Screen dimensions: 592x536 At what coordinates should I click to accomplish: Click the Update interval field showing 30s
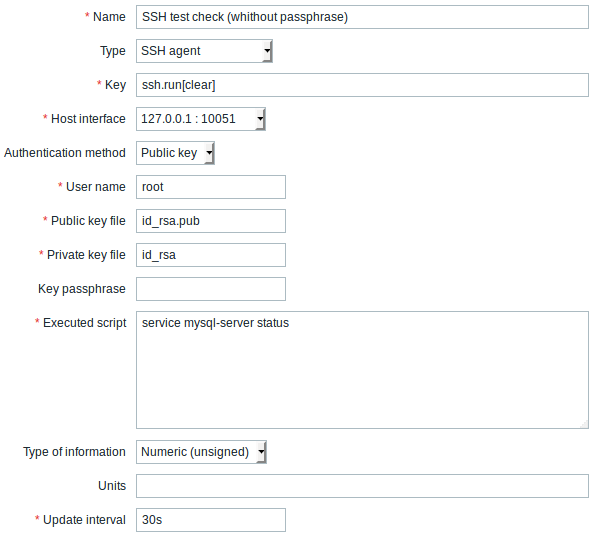(x=211, y=520)
